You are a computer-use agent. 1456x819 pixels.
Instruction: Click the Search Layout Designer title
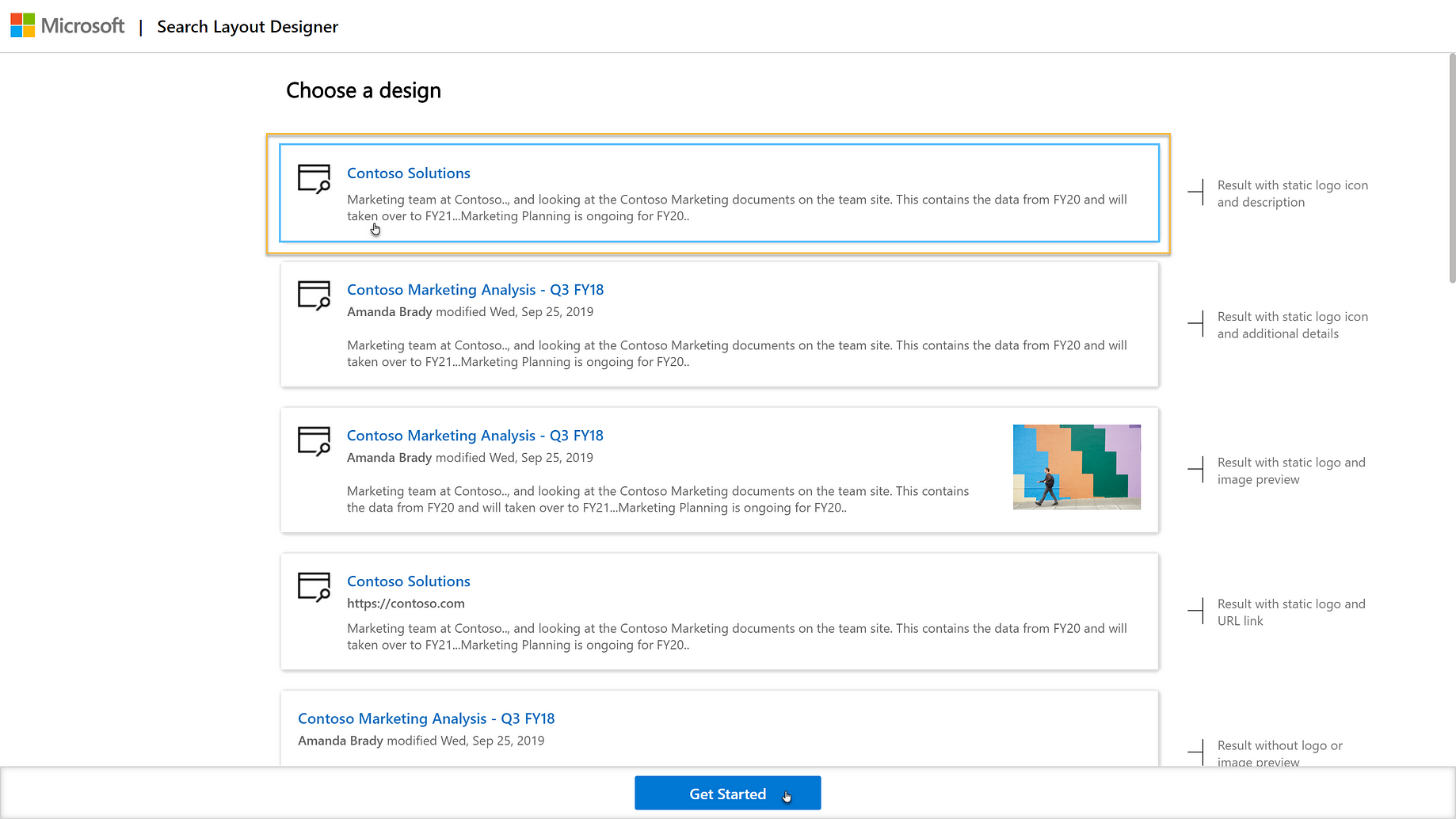(x=247, y=26)
